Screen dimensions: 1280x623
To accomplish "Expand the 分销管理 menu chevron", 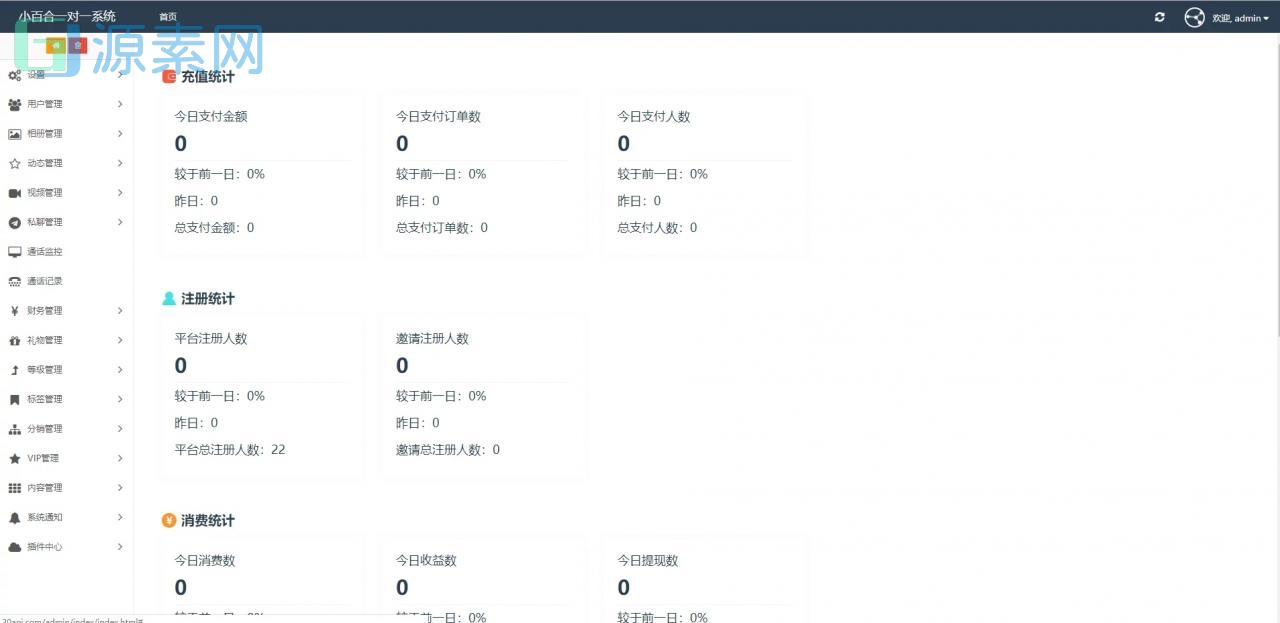I will point(119,428).
